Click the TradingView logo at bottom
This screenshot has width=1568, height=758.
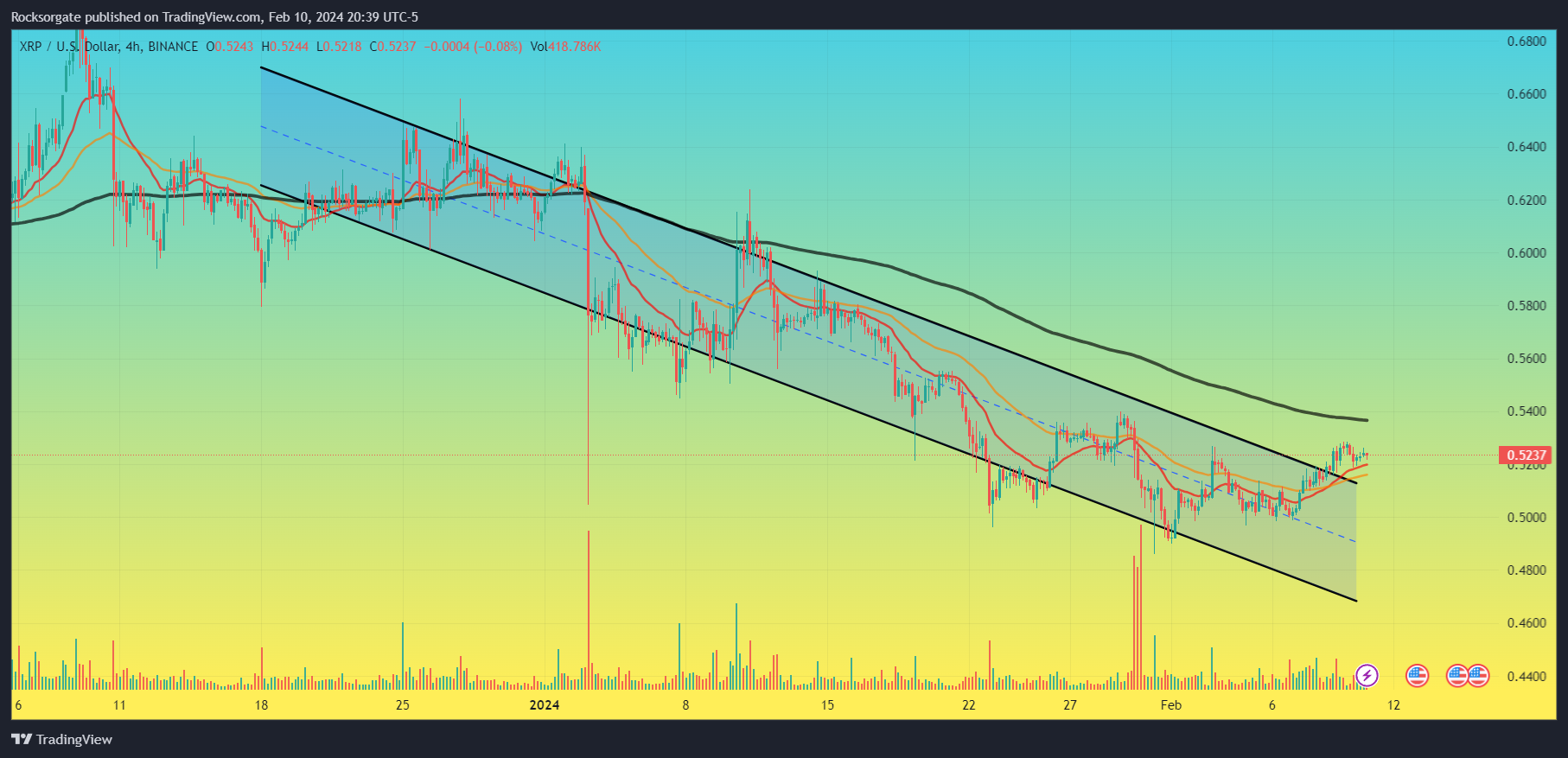pos(61,739)
